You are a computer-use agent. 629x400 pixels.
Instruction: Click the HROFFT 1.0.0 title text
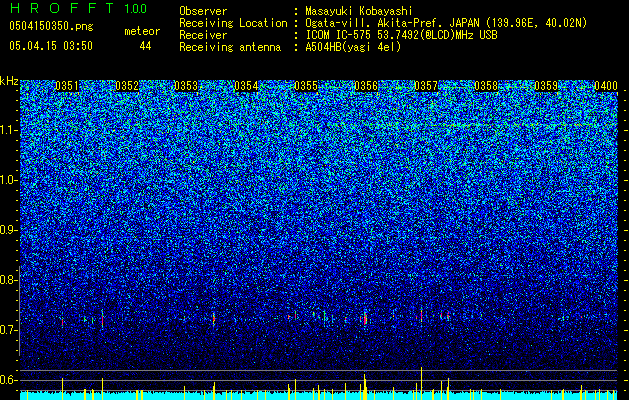point(78,8)
